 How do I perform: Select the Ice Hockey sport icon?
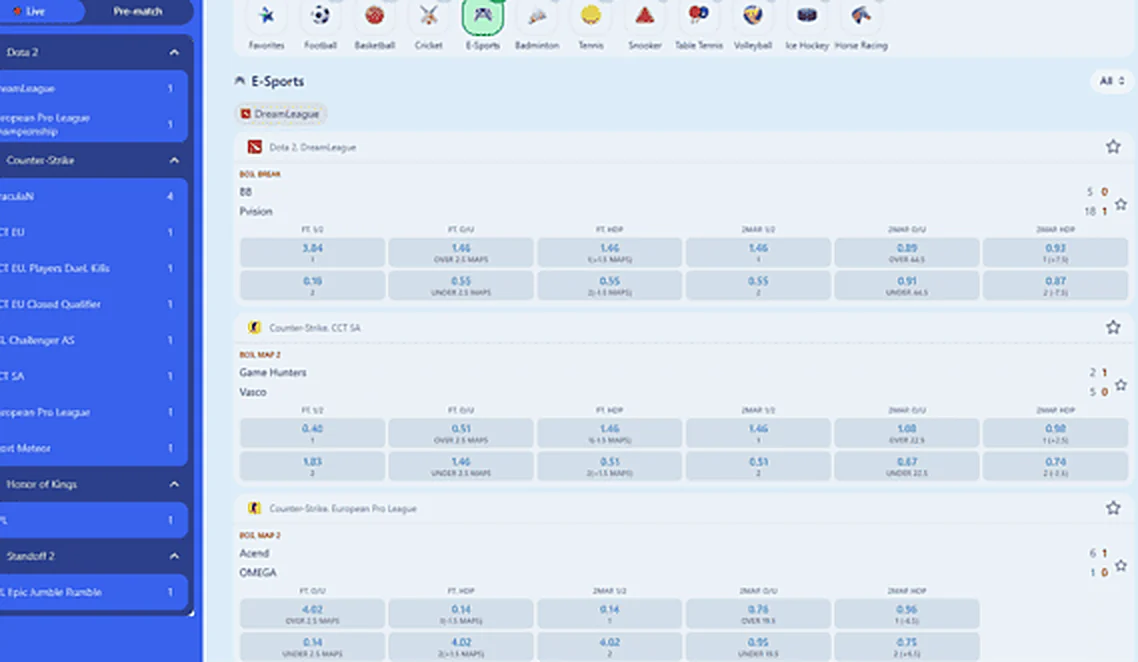[807, 16]
